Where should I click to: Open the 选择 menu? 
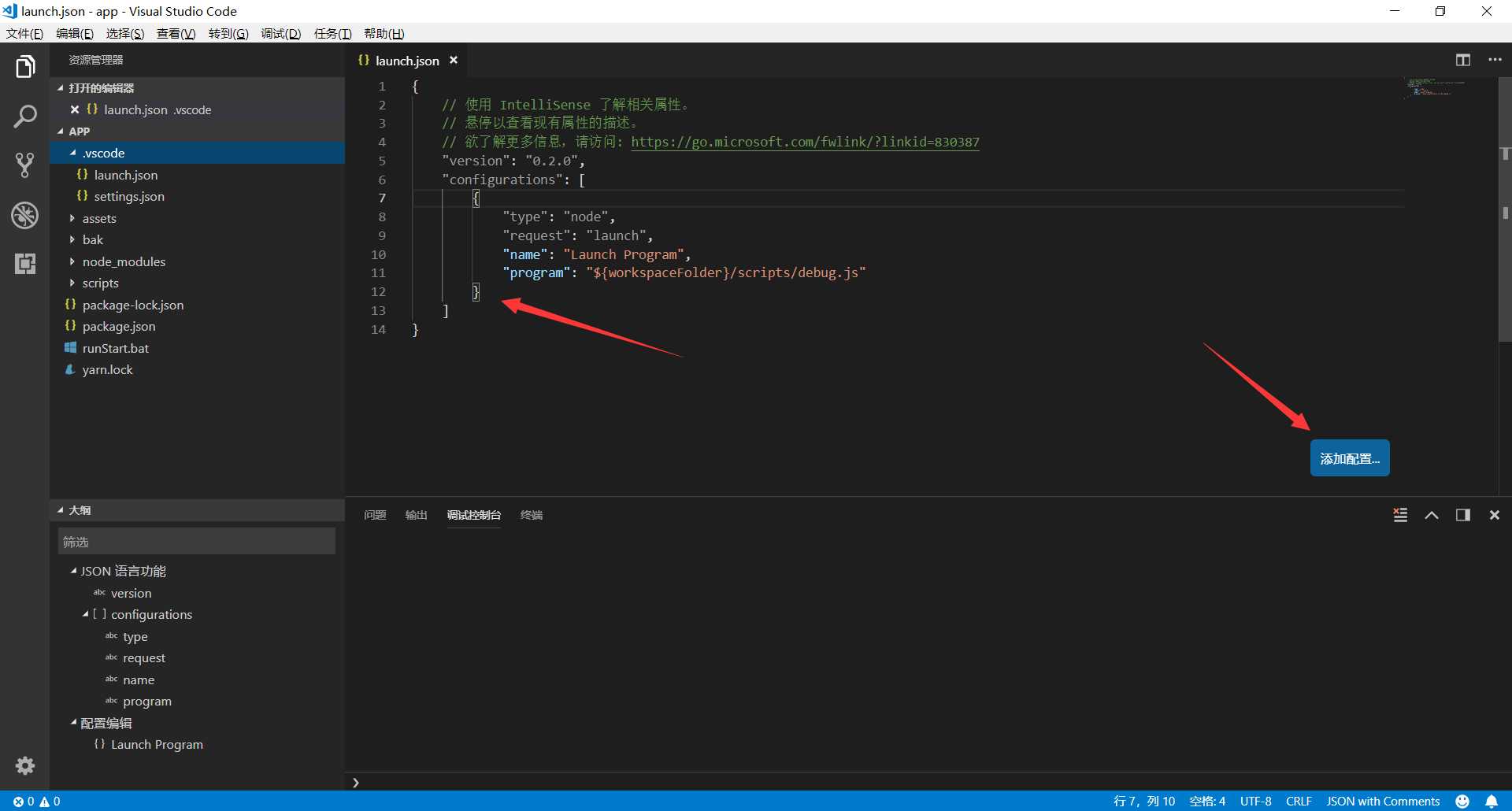pos(125,33)
